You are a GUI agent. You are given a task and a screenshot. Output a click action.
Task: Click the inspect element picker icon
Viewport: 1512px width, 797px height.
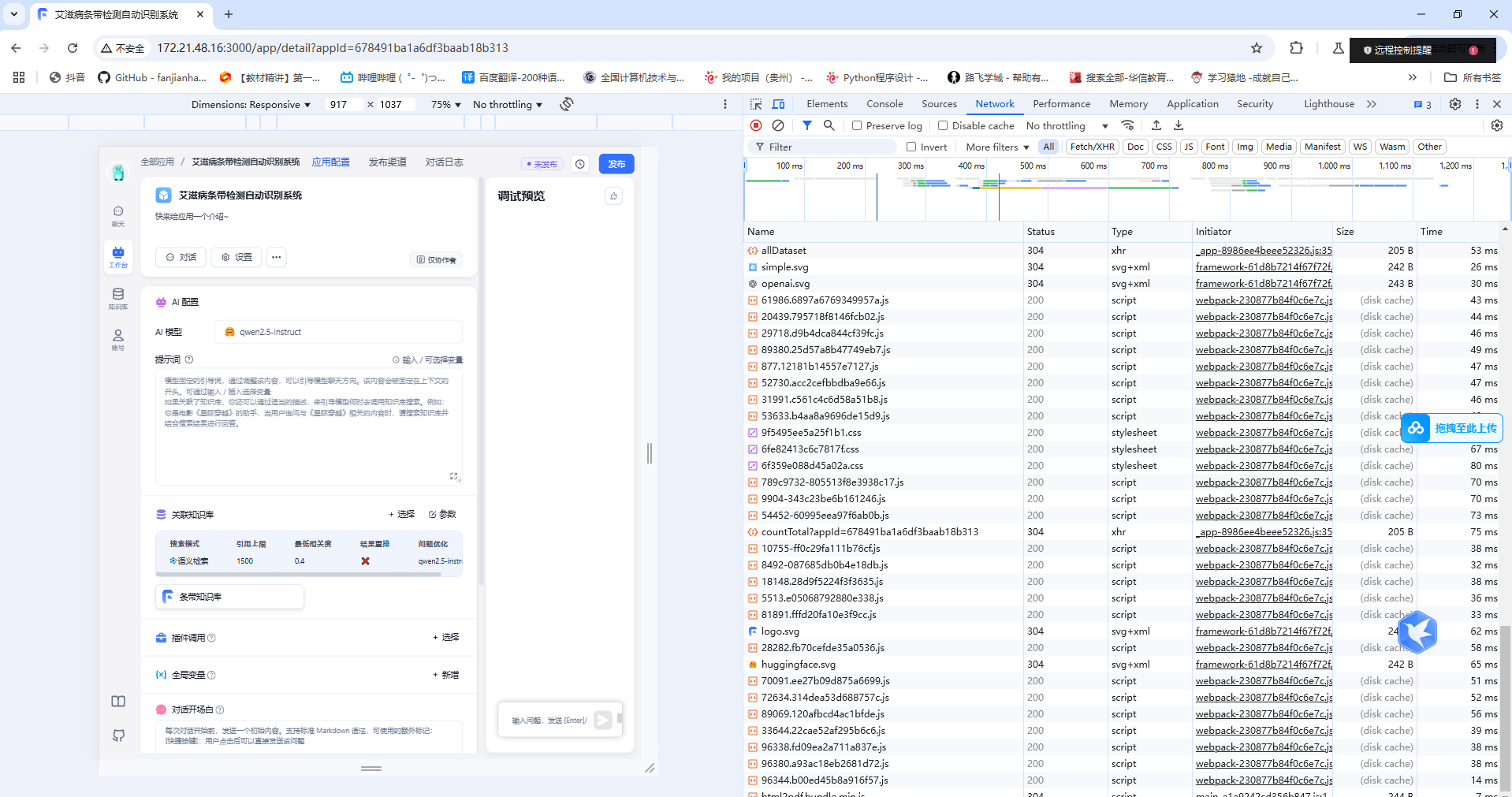[x=756, y=104]
